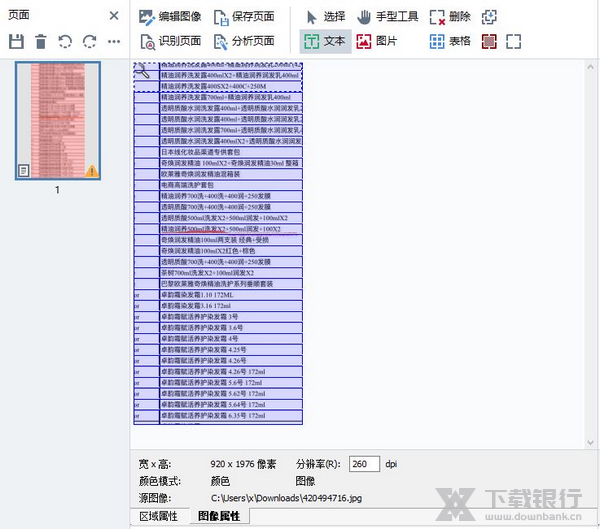This screenshot has width=600, height=529.
Task: Click 保存页面 button
Action: [244, 17]
